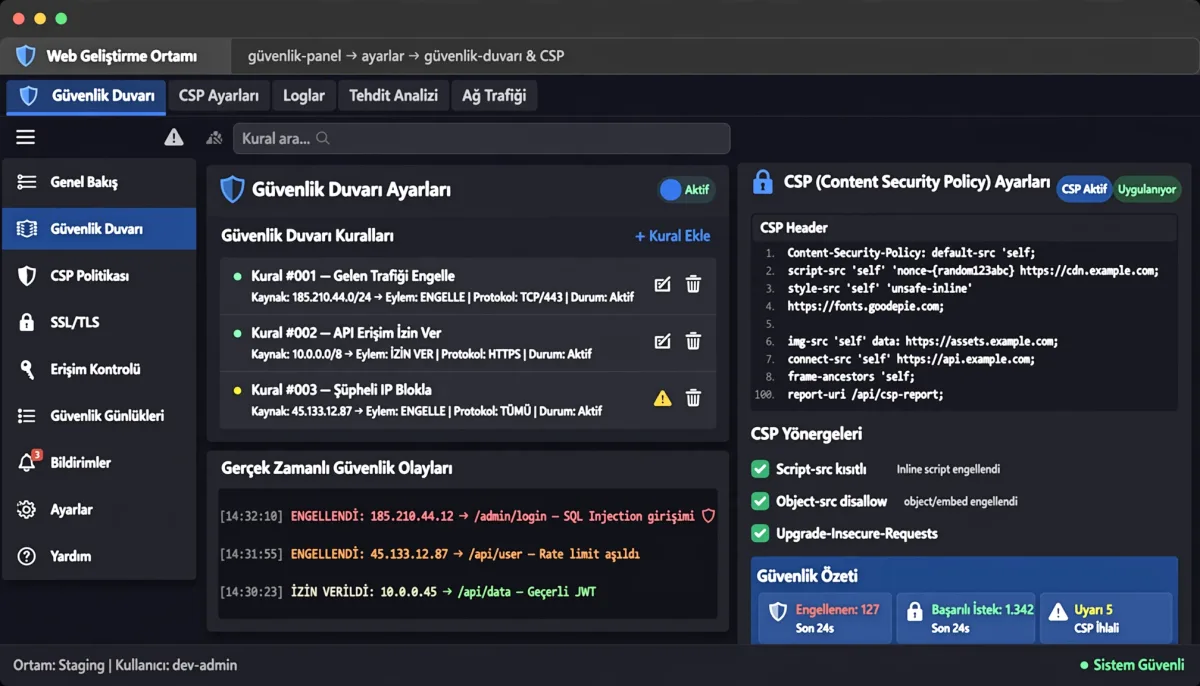Viewport: 1200px width, 686px height.
Task: Click the gear icon next to Ayarlar
Action: (x=27, y=509)
